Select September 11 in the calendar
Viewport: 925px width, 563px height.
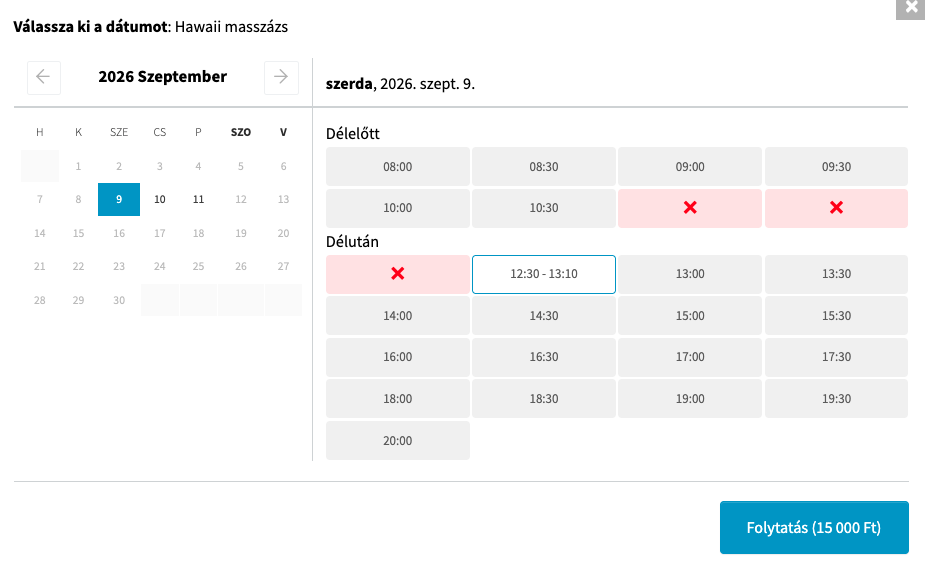[x=198, y=199]
